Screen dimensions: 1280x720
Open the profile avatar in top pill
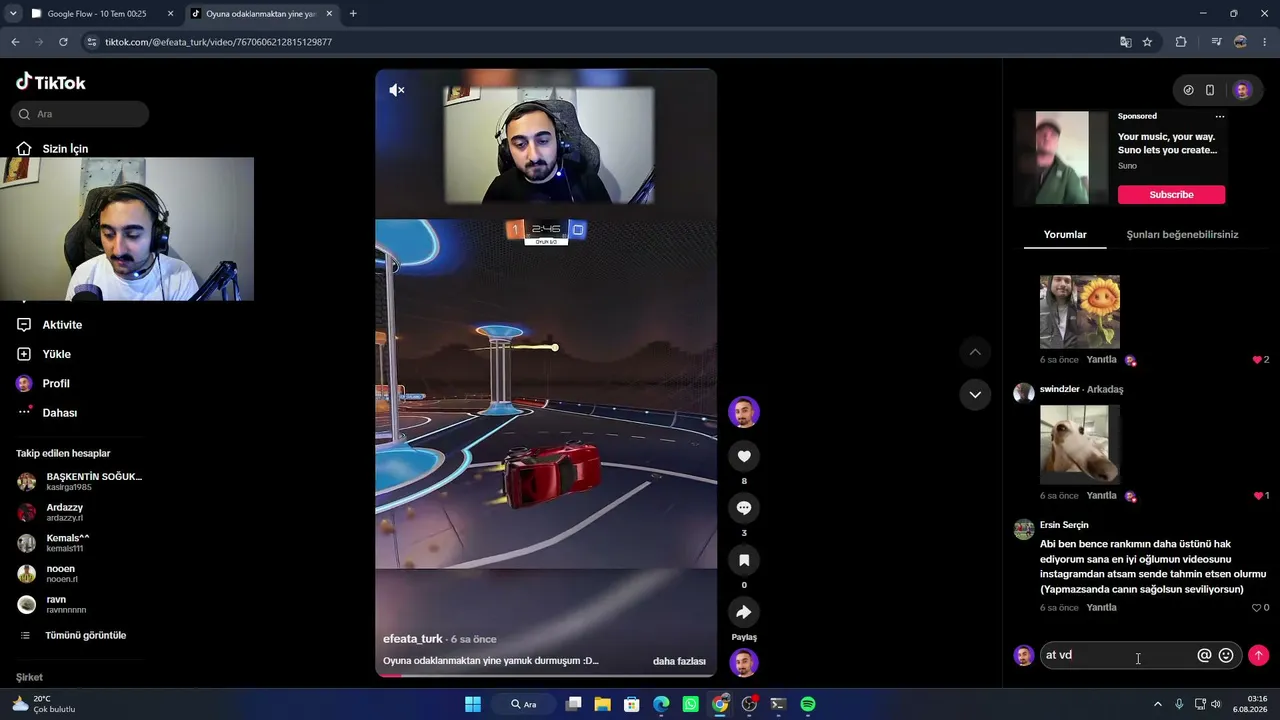(1242, 90)
